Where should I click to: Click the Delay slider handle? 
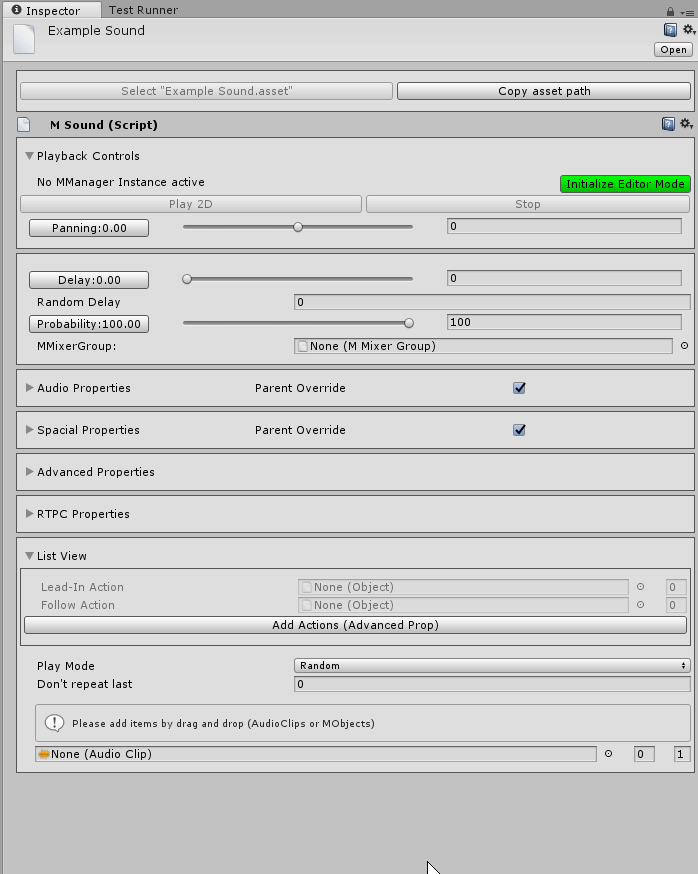tap(187, 279)
